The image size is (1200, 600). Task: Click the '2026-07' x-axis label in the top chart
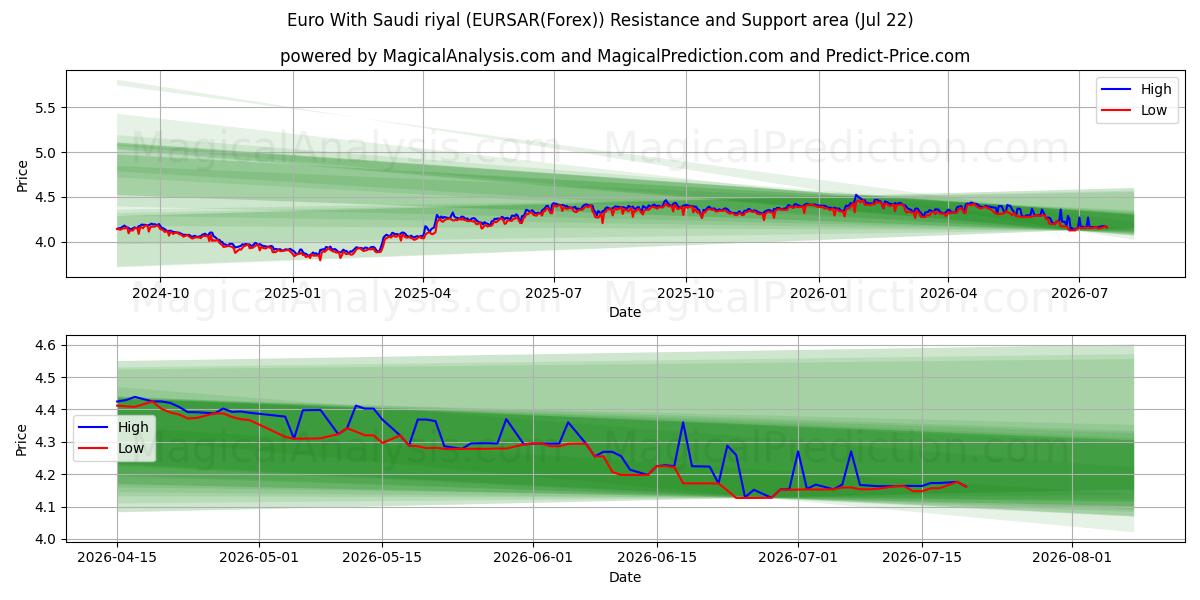pos(1078,295)
